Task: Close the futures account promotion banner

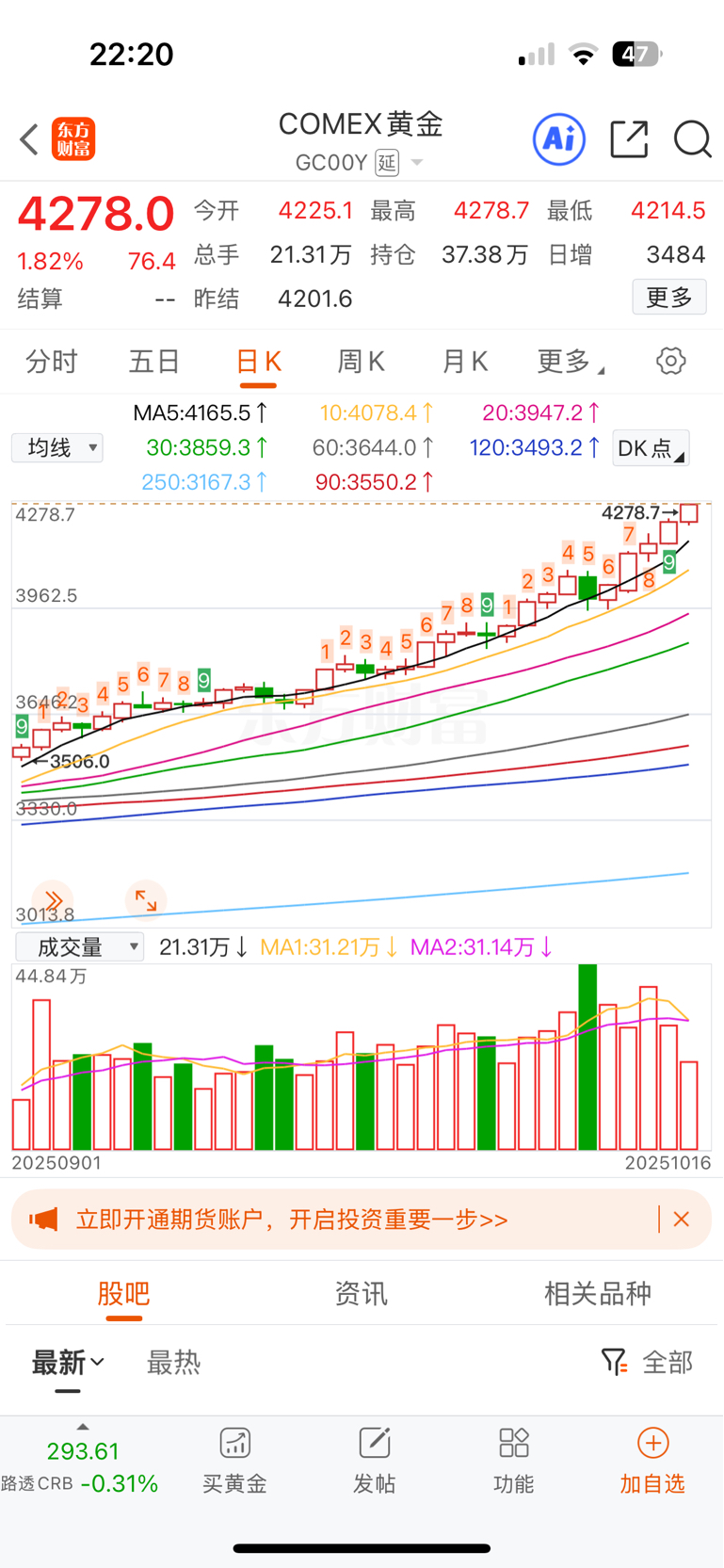Action: (x=682, y=1220)
